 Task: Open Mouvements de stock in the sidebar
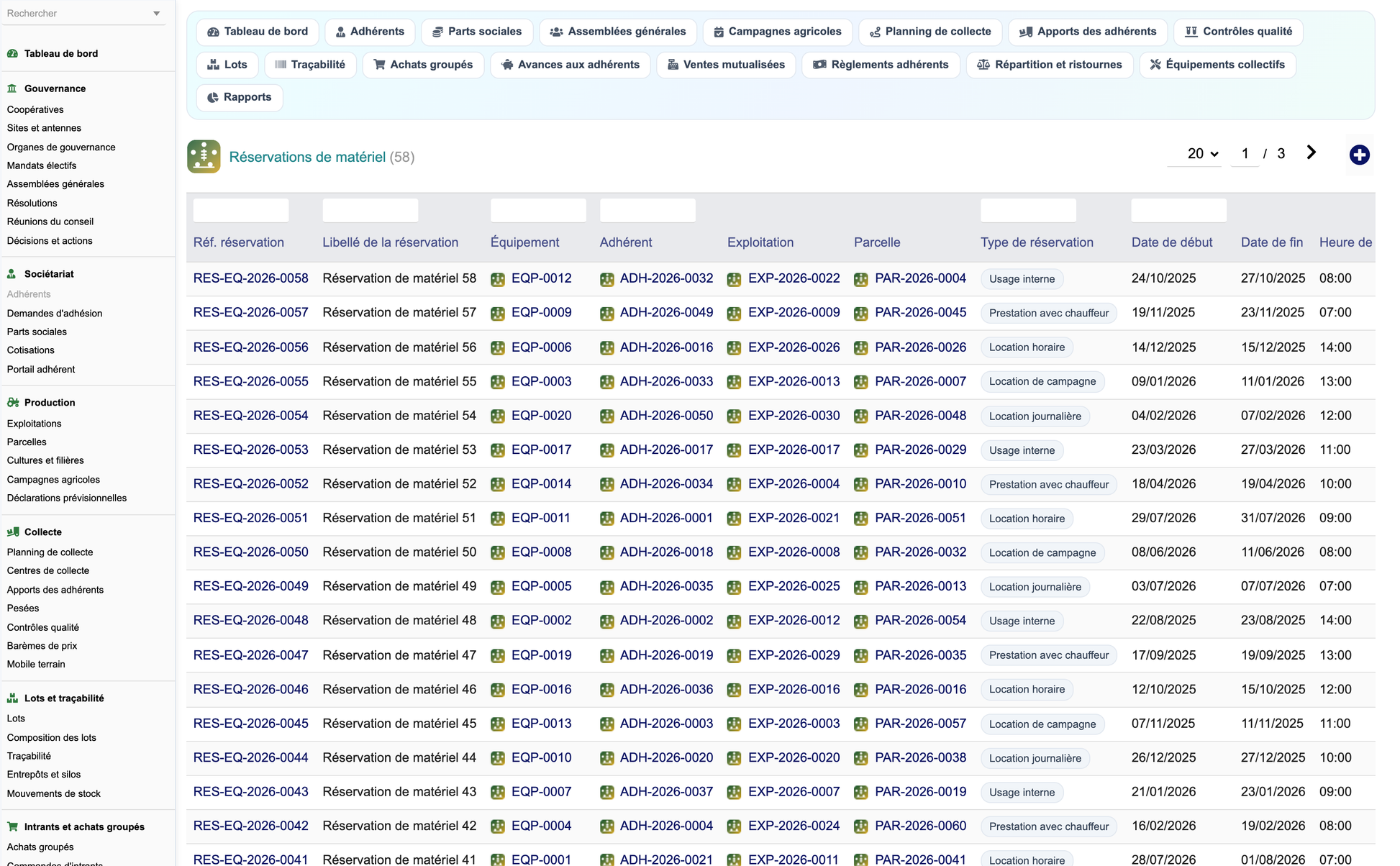click(54, 794)
